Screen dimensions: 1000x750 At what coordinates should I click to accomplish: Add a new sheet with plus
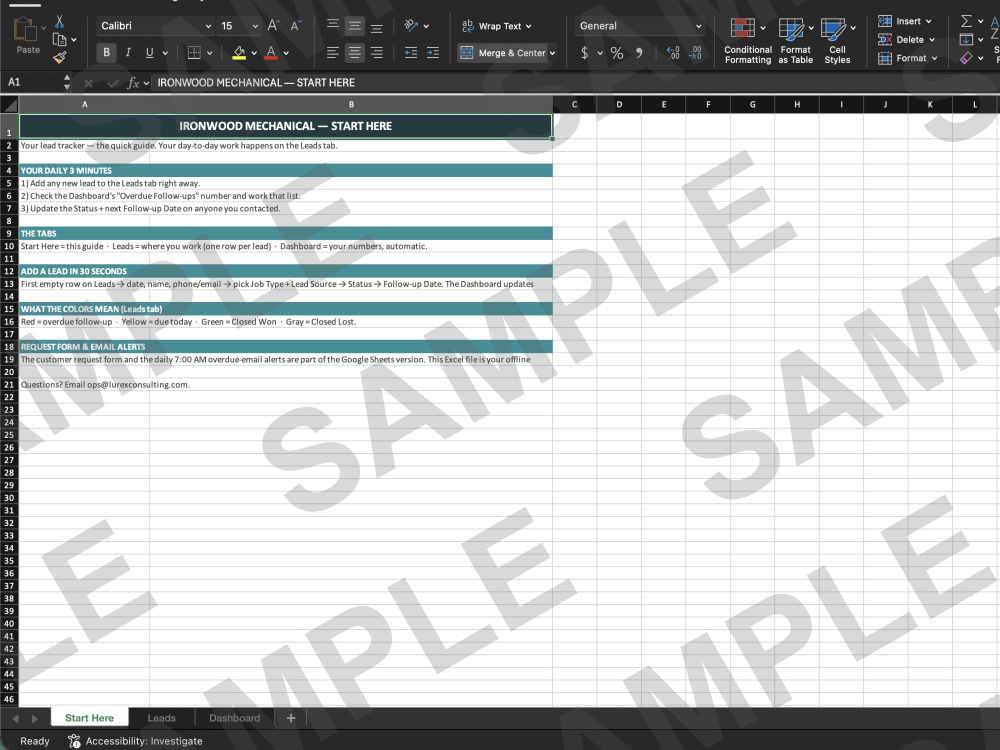[x=291, y=718]
